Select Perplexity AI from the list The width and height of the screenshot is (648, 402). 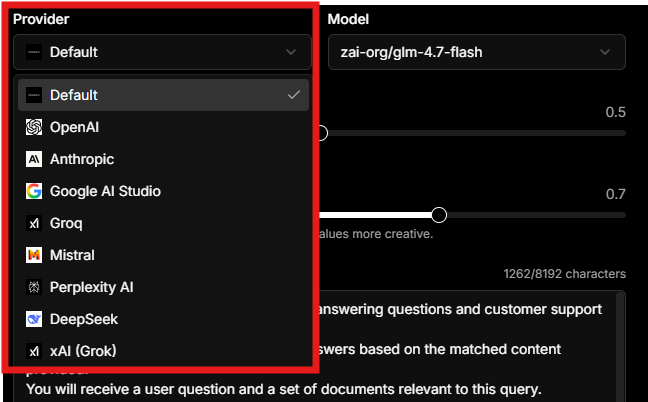coord(163,287)
